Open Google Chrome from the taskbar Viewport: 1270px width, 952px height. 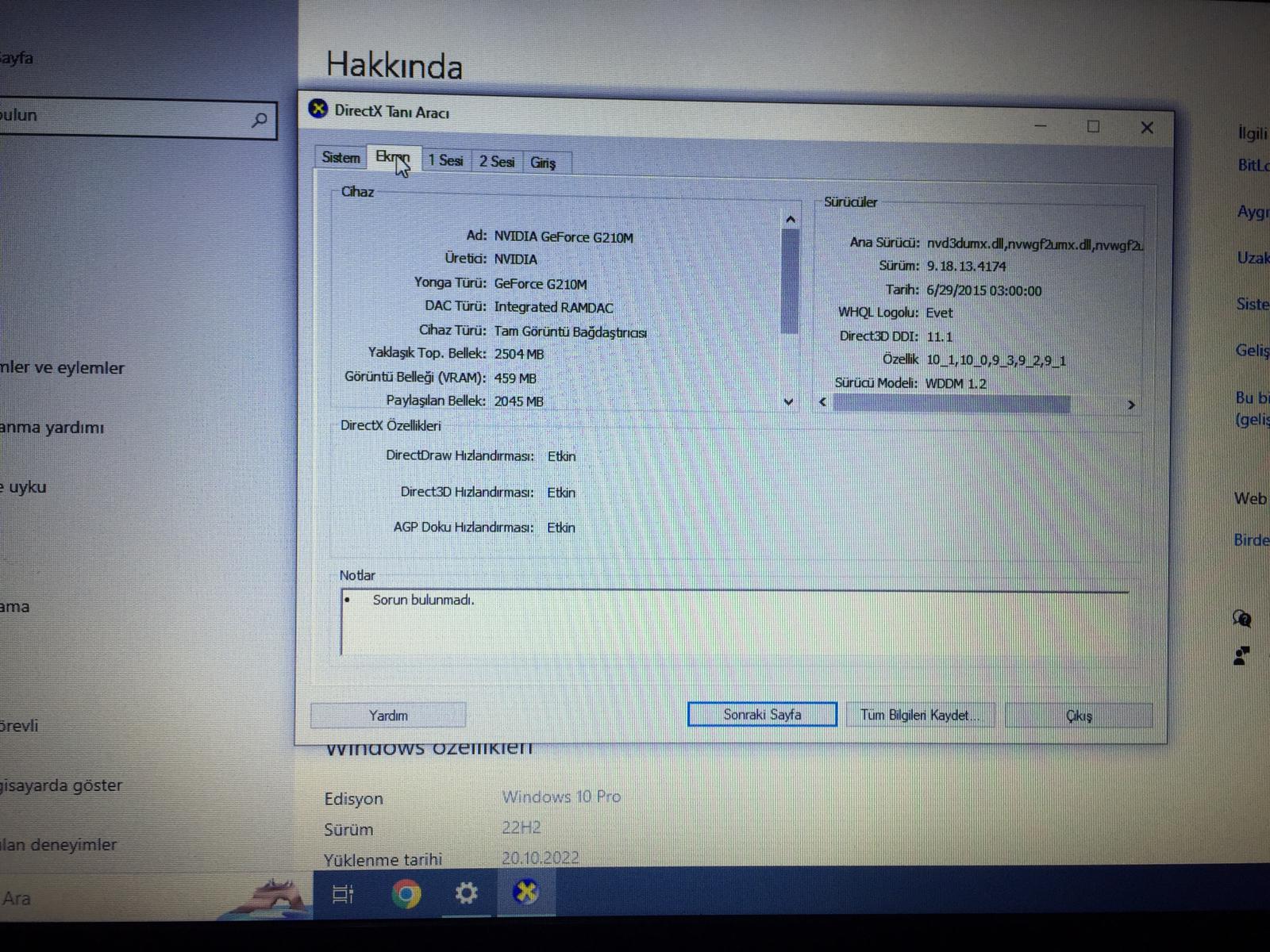[406, 894]
